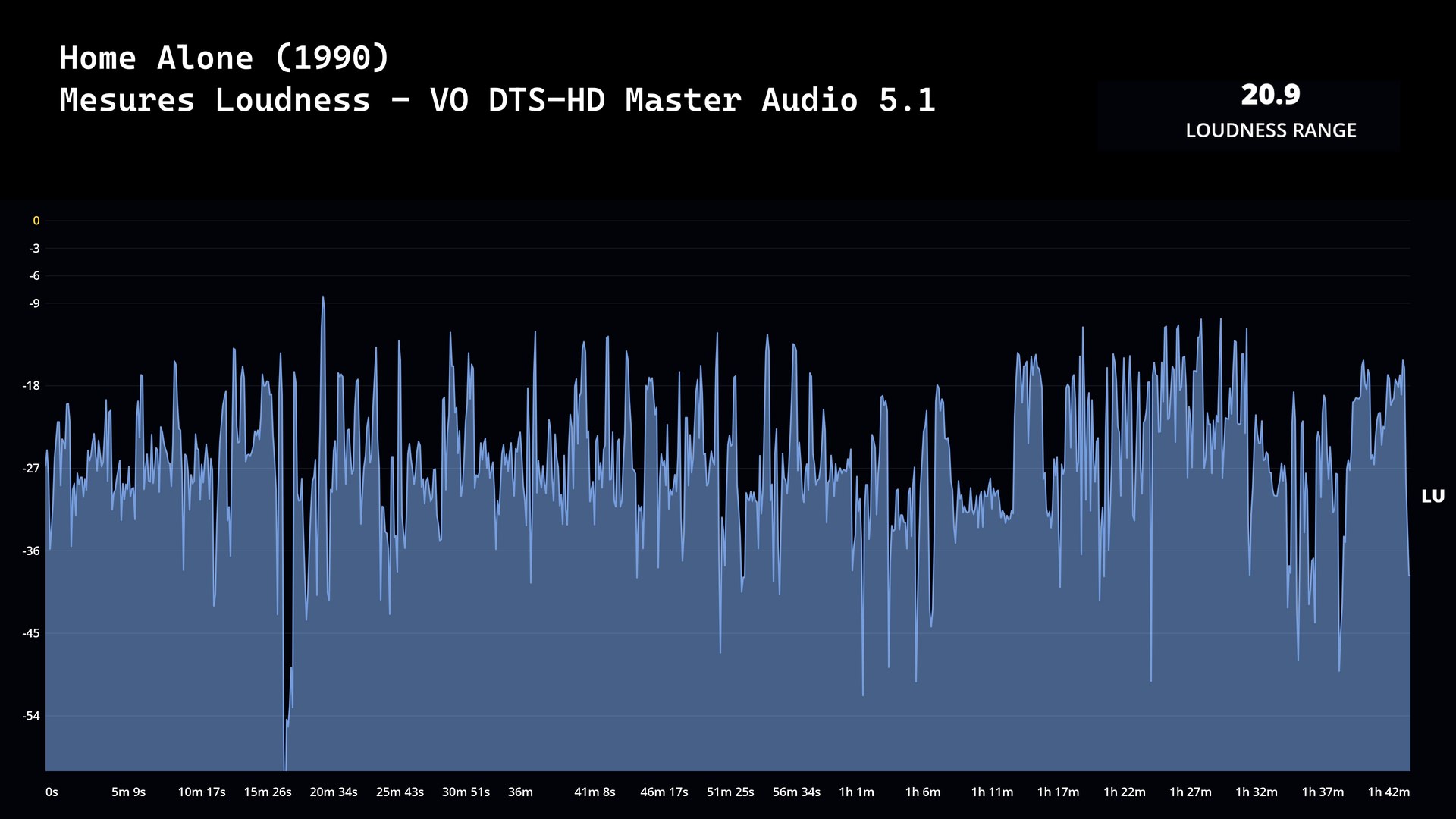
Task: Click the 'LOUDNESS RANGE' label
Action: 1271,130
